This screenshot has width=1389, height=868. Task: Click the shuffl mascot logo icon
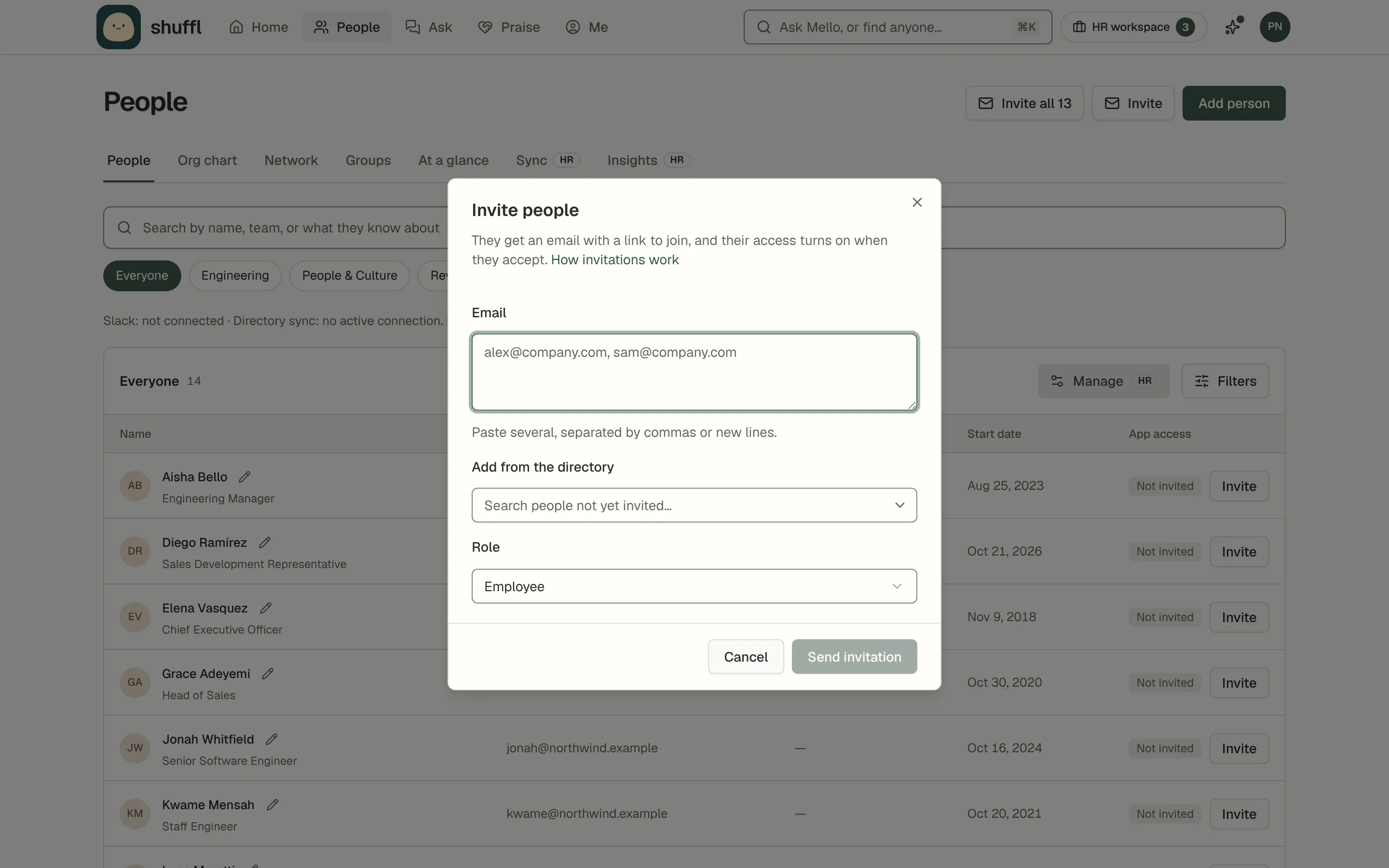coord(118,27)
